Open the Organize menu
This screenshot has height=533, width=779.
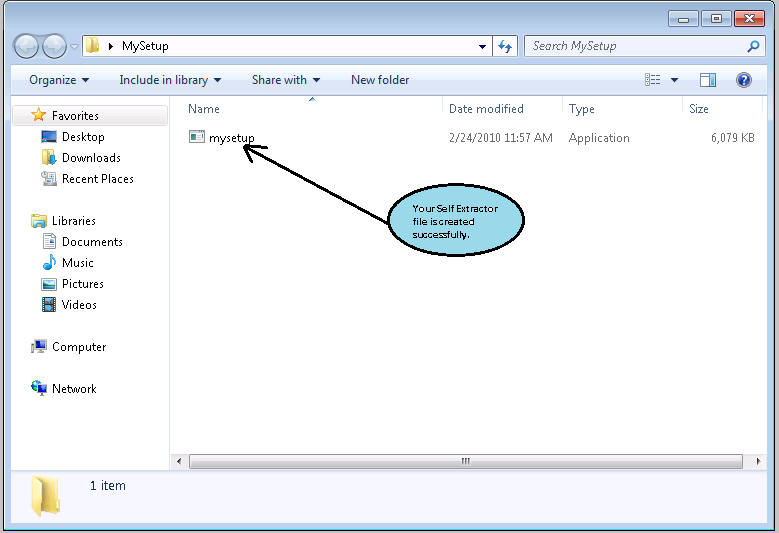(59, 80)
